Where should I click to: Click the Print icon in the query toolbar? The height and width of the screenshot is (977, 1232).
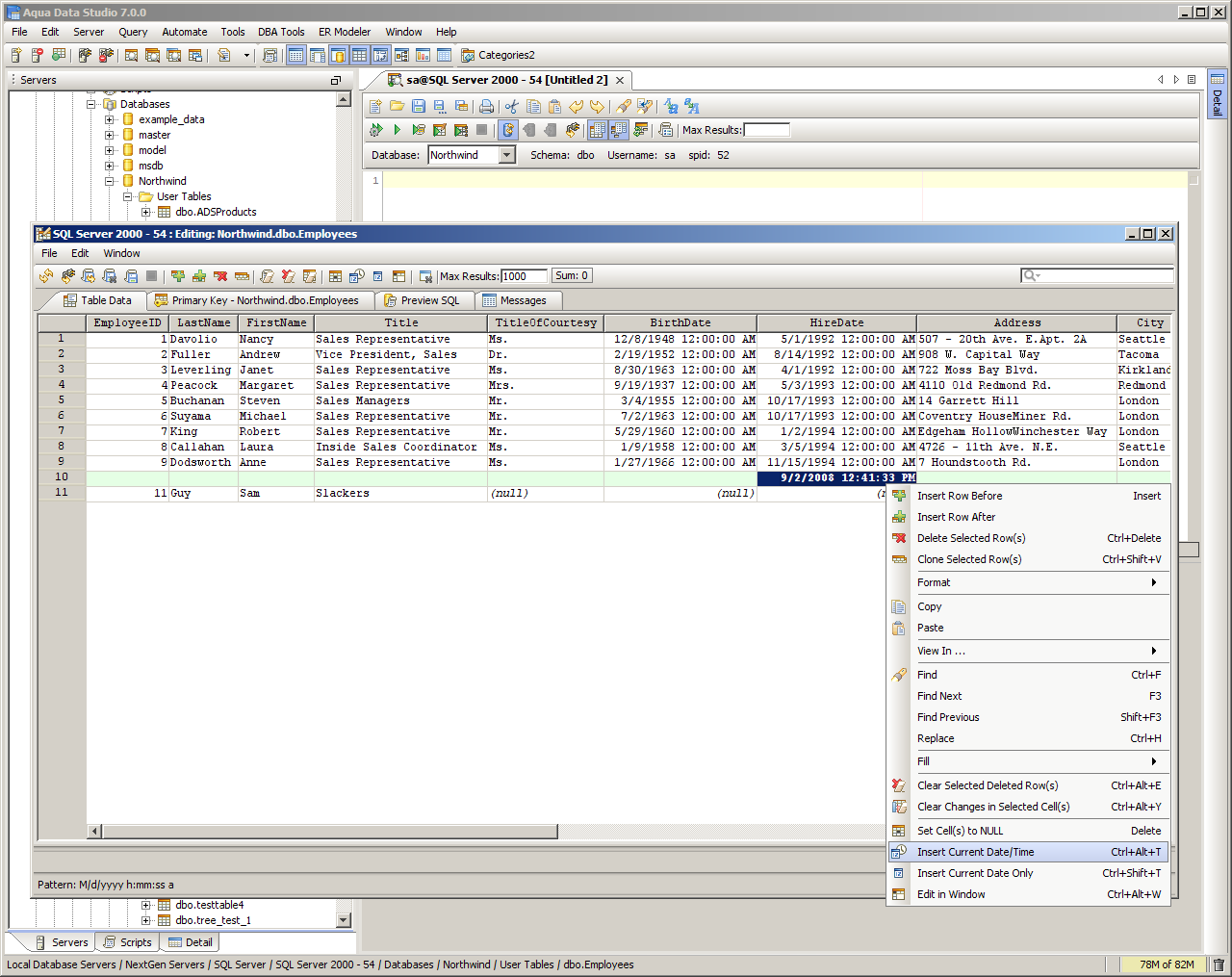(x=487, y=106)
